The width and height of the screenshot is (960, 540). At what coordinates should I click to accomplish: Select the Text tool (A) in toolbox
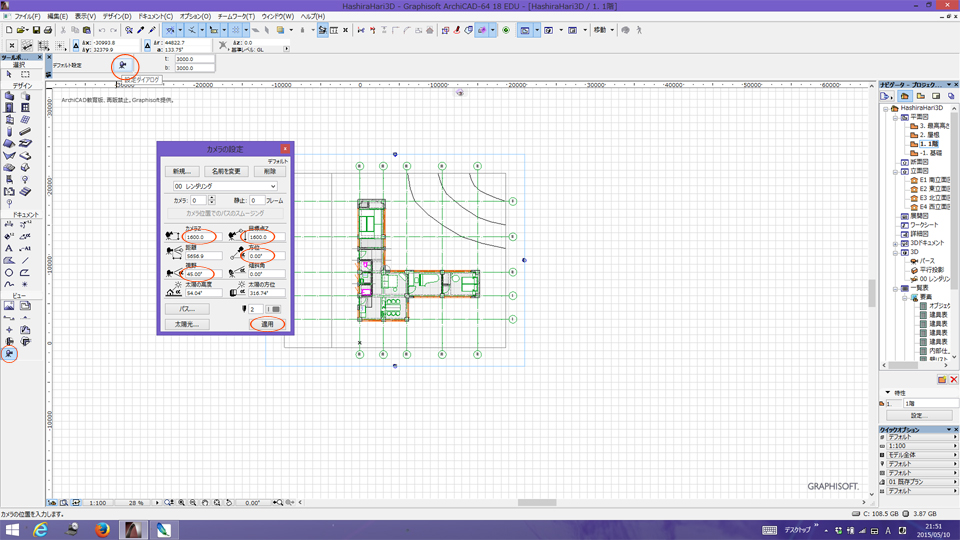[x=9, y=249]
